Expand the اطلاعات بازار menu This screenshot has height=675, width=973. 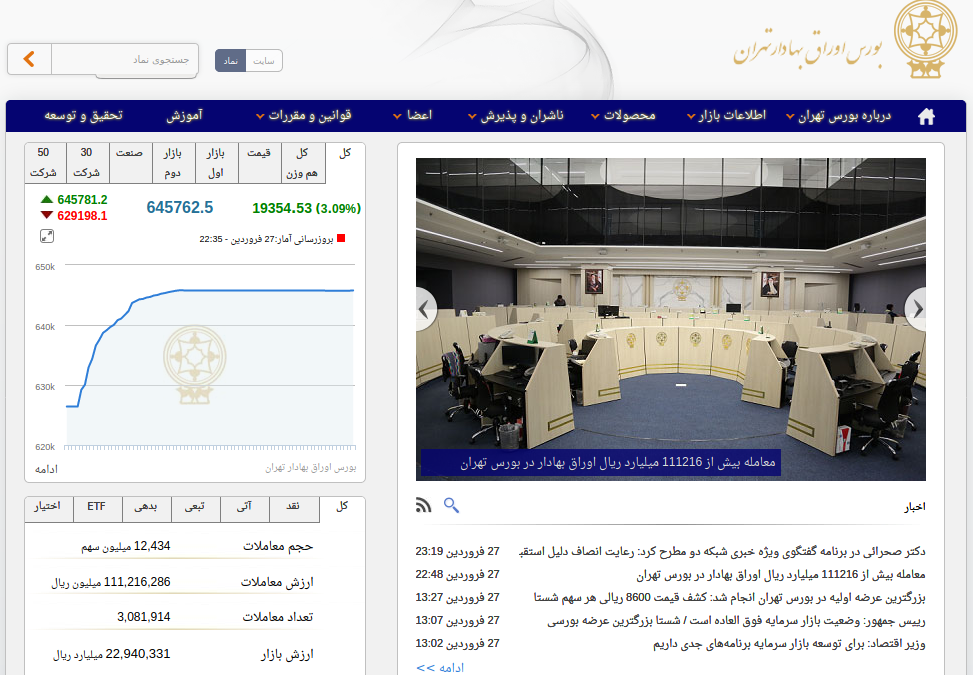click(727, 115)
